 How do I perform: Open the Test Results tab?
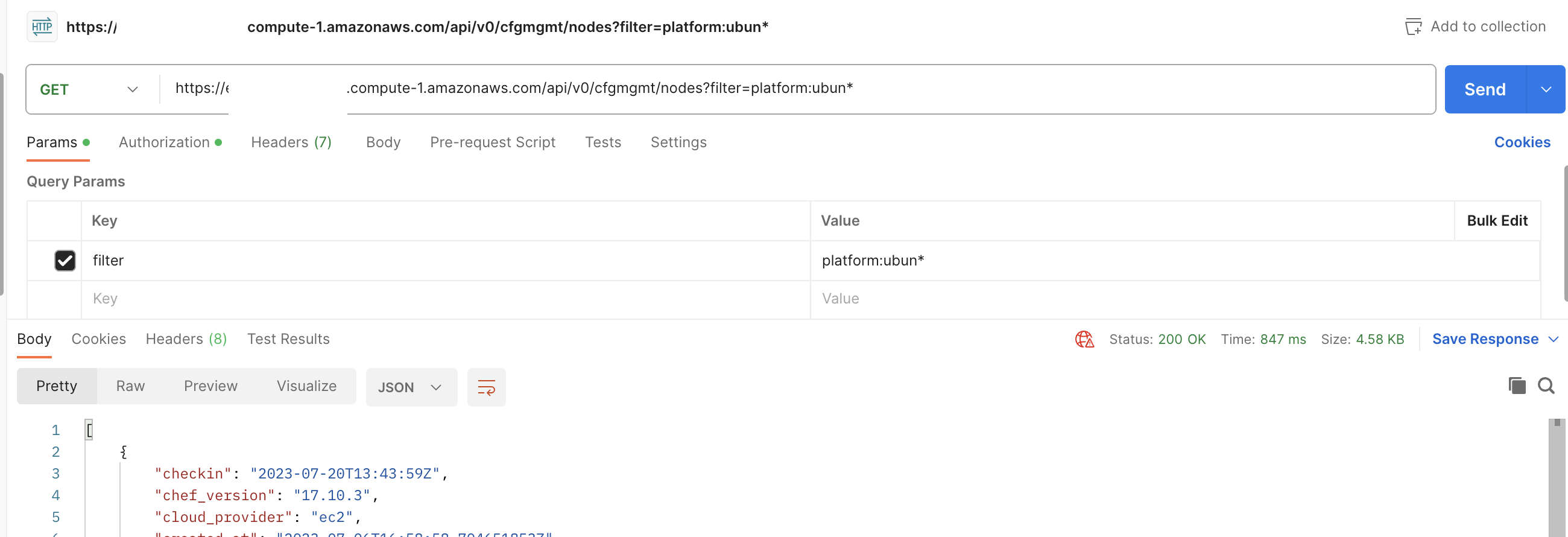point(288,339)
